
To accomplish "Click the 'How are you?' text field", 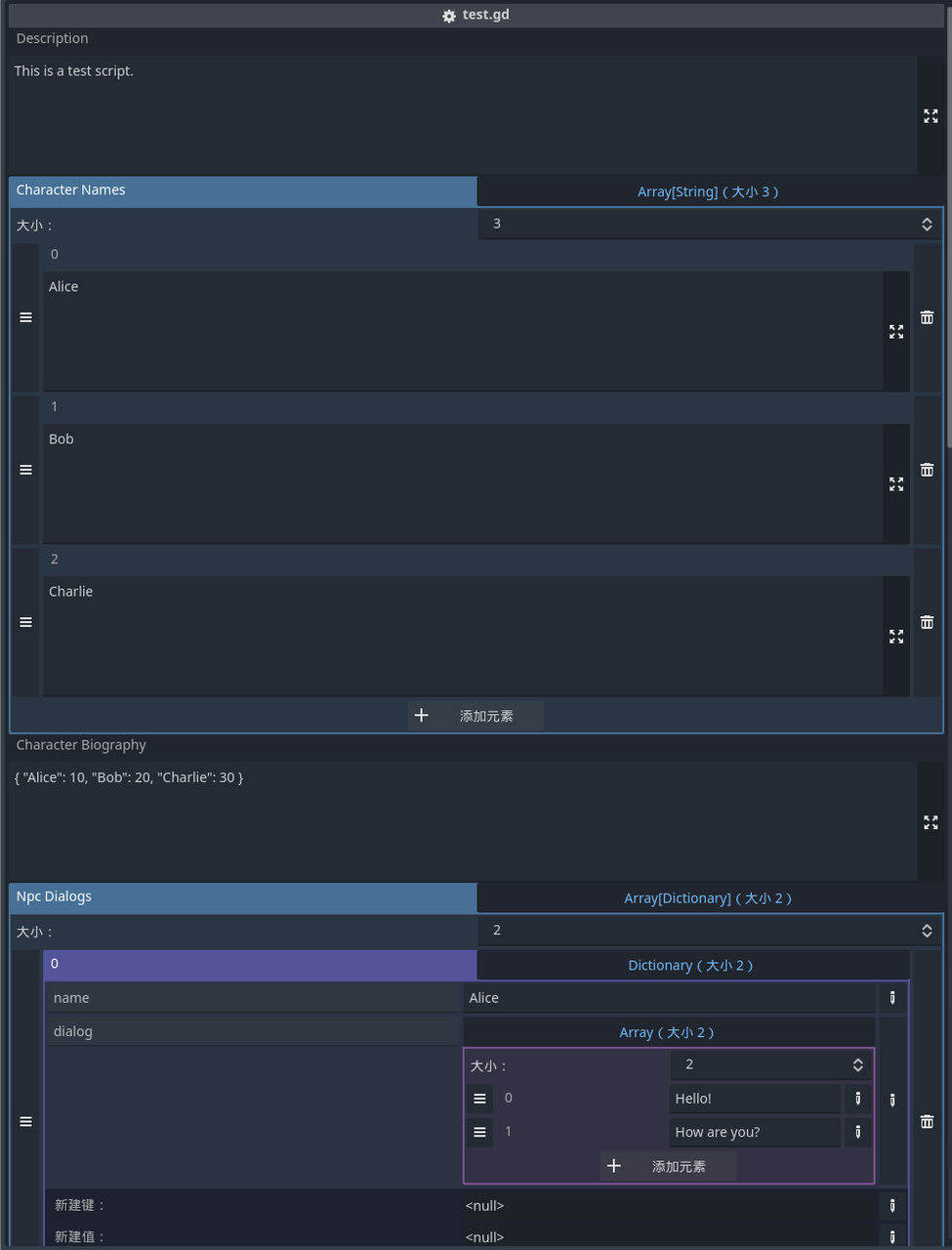I will tap(754, 1132).
